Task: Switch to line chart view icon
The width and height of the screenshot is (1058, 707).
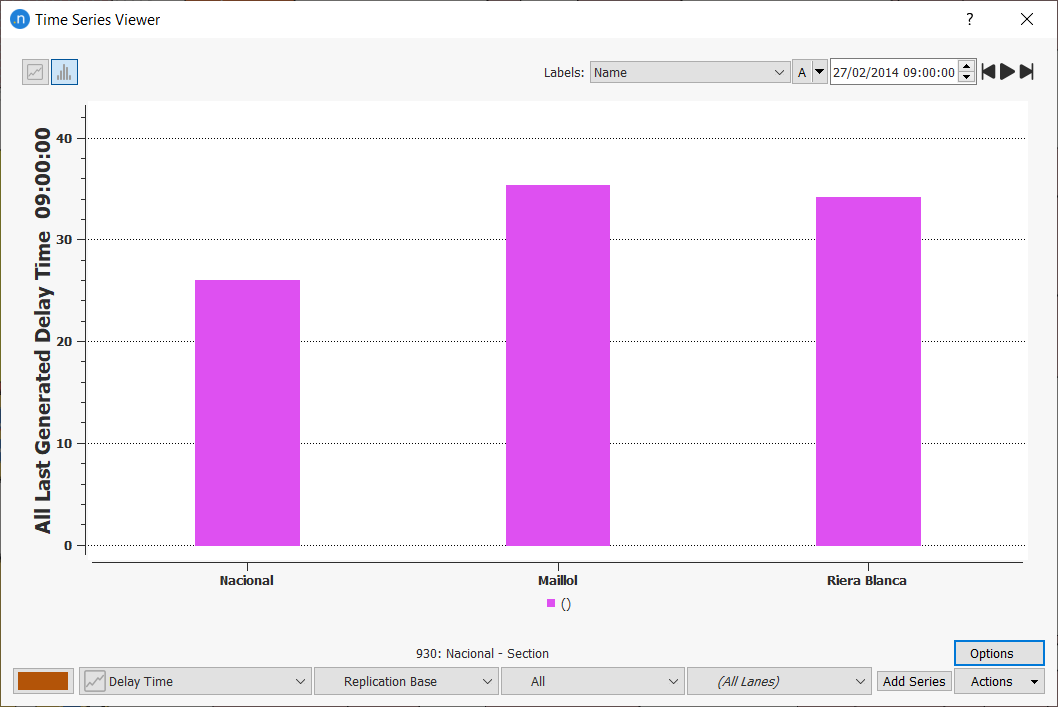Action: pyautogui.click(x=36, y=72)
